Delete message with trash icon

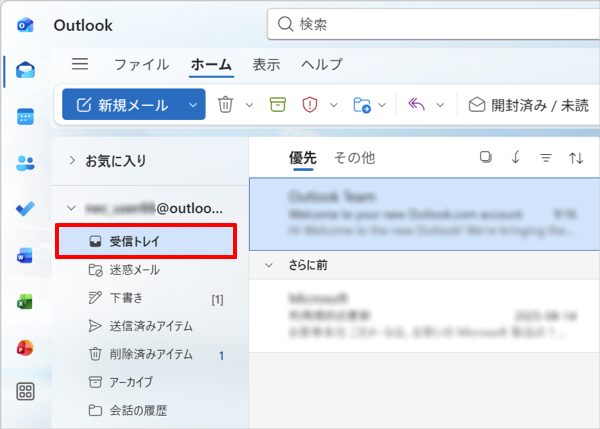[x=225, y=104]
